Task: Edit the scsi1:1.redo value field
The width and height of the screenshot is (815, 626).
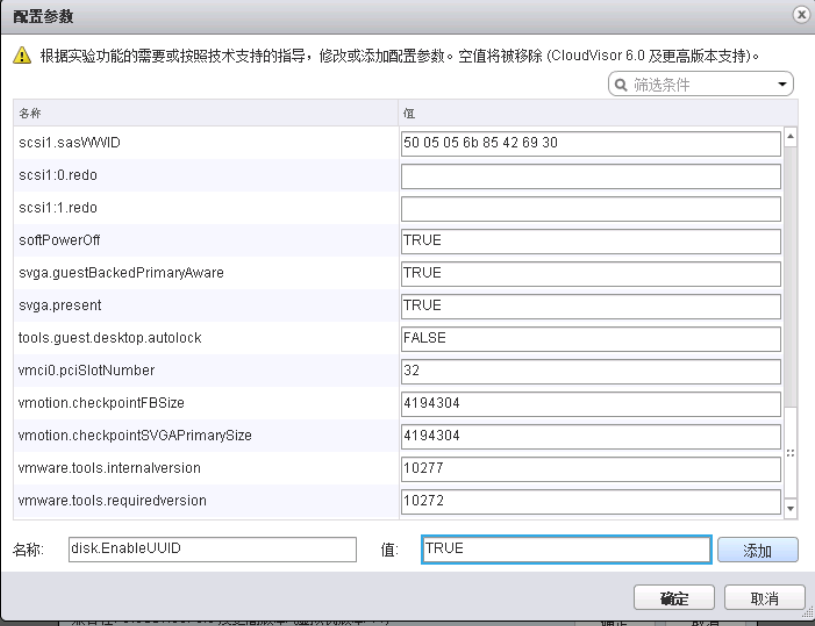Action: pyautogui.click(x=590, y=208)
